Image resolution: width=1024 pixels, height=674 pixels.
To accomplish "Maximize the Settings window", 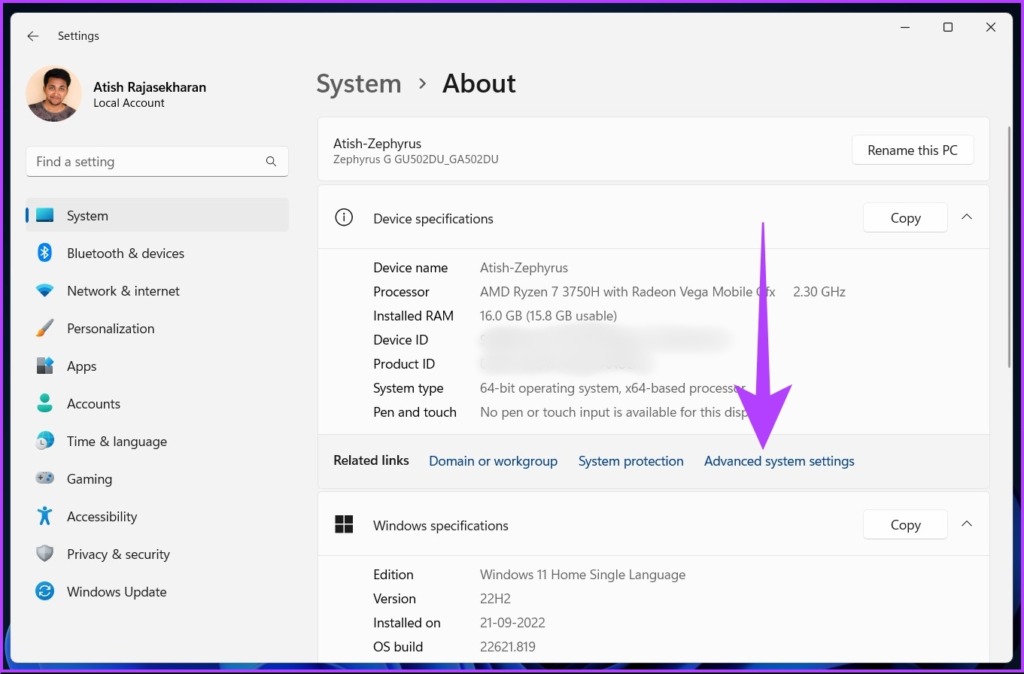I will tap(948, 27).
